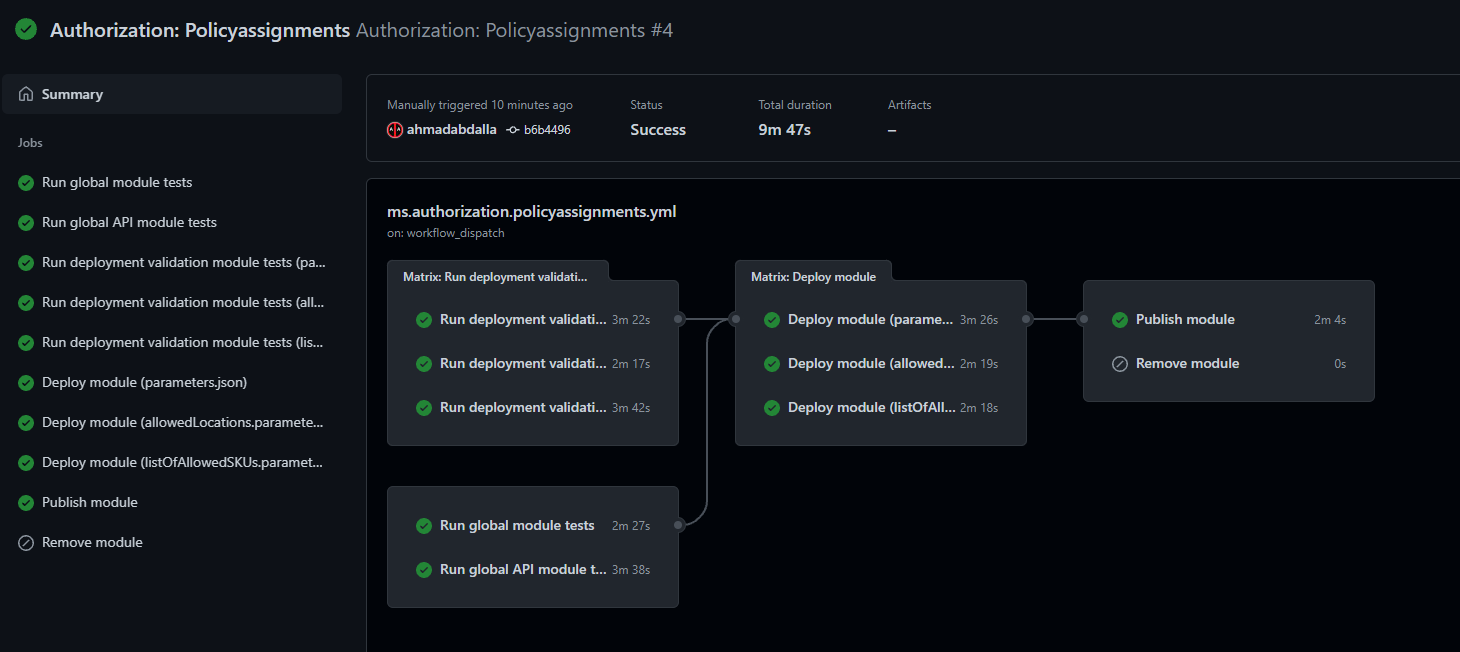Open Deploy module (parameters.json) job in the sidebar
This screenshot has height=652, width=1460.
coord(144,382)
